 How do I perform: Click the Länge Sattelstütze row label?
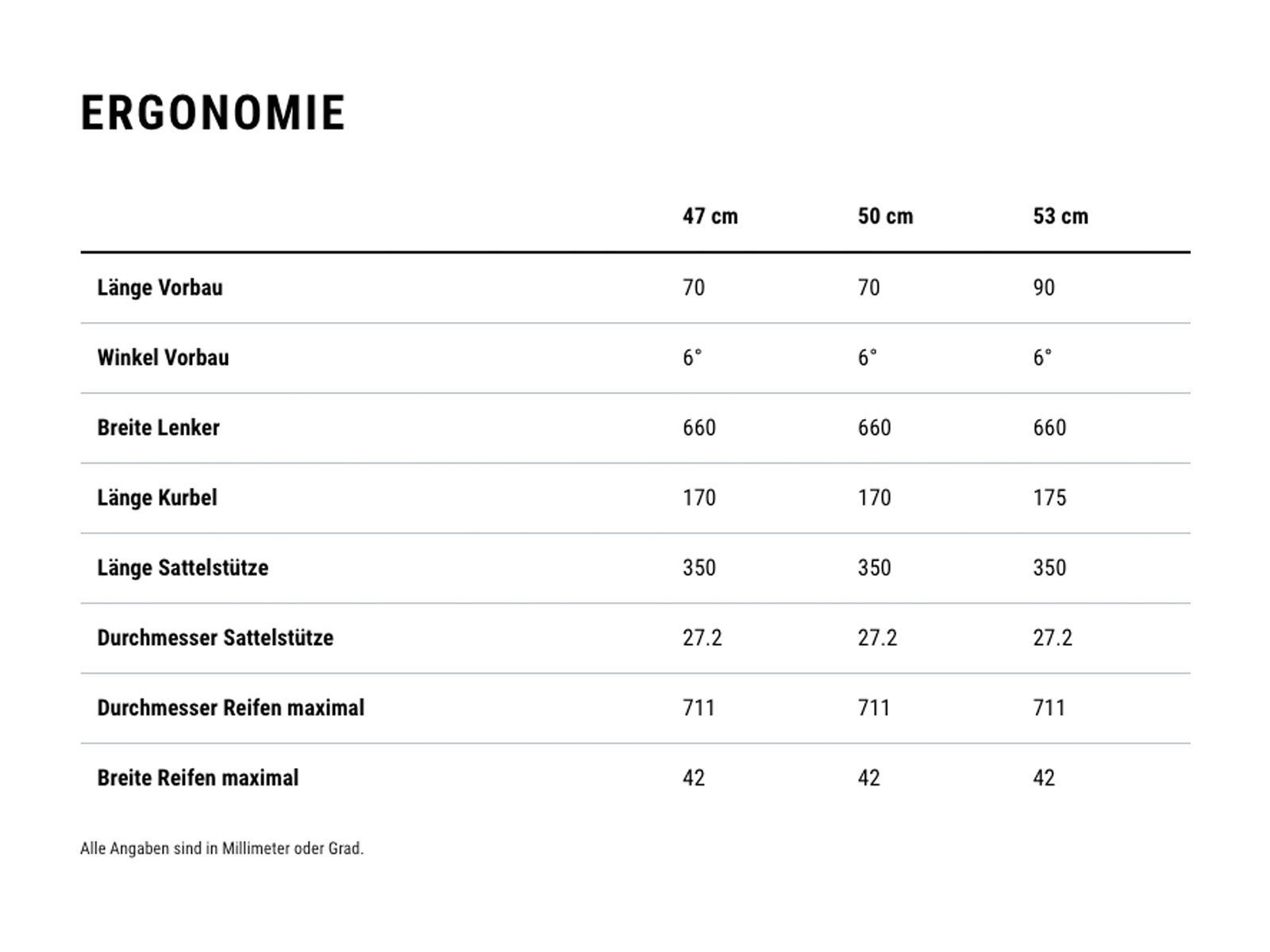(183, 568)
